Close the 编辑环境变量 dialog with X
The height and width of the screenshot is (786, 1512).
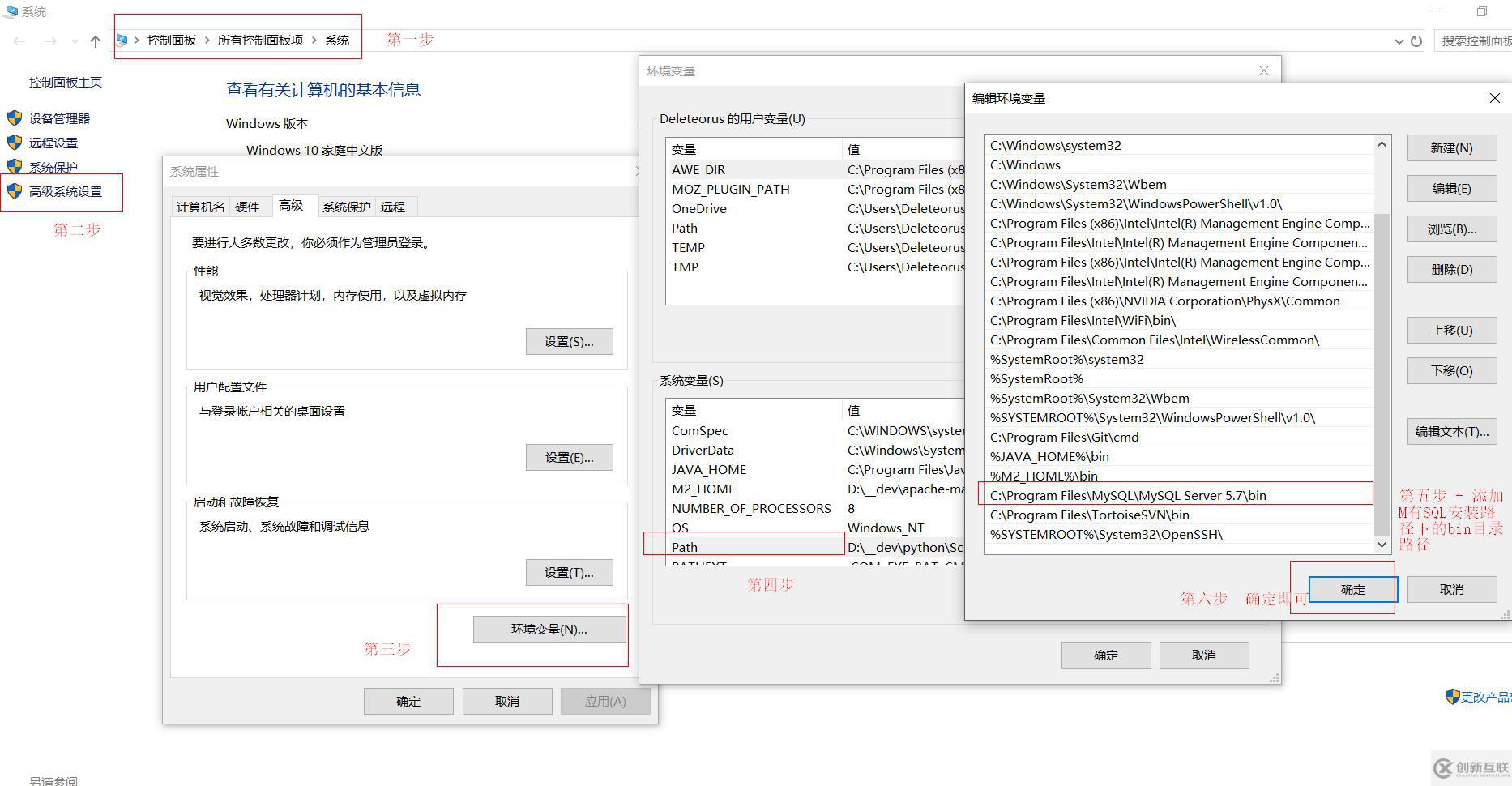1494,98
